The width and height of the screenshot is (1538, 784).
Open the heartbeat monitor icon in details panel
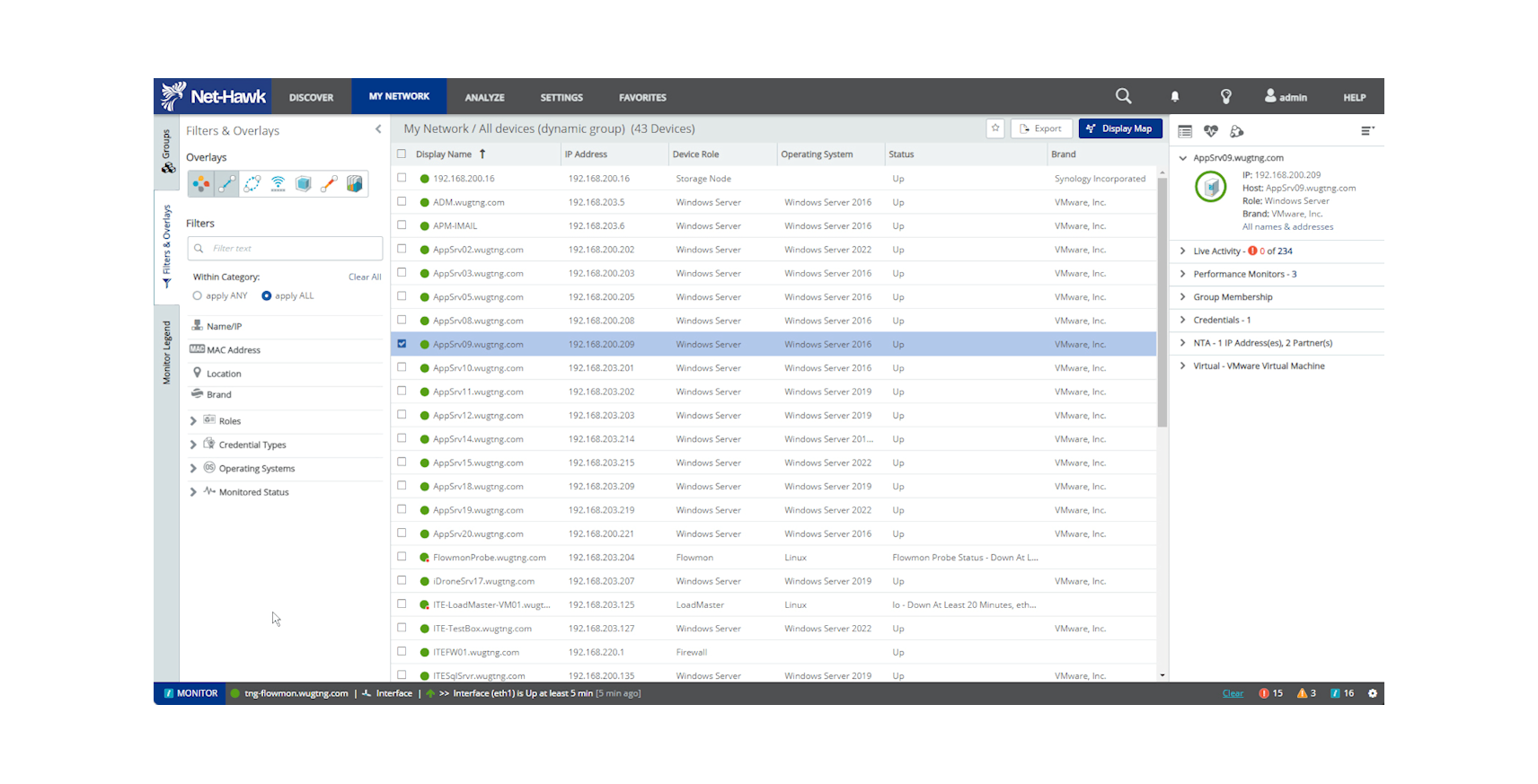[1211, 131]
